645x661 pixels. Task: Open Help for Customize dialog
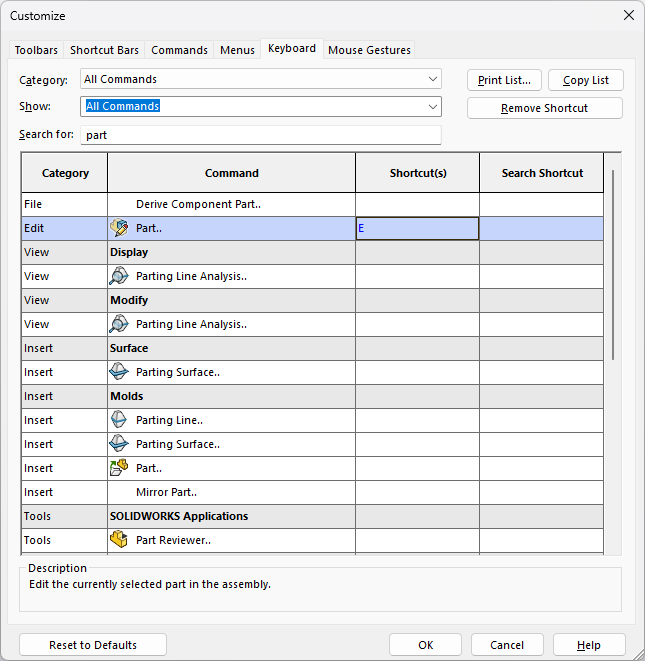click(x=589, y=645)
